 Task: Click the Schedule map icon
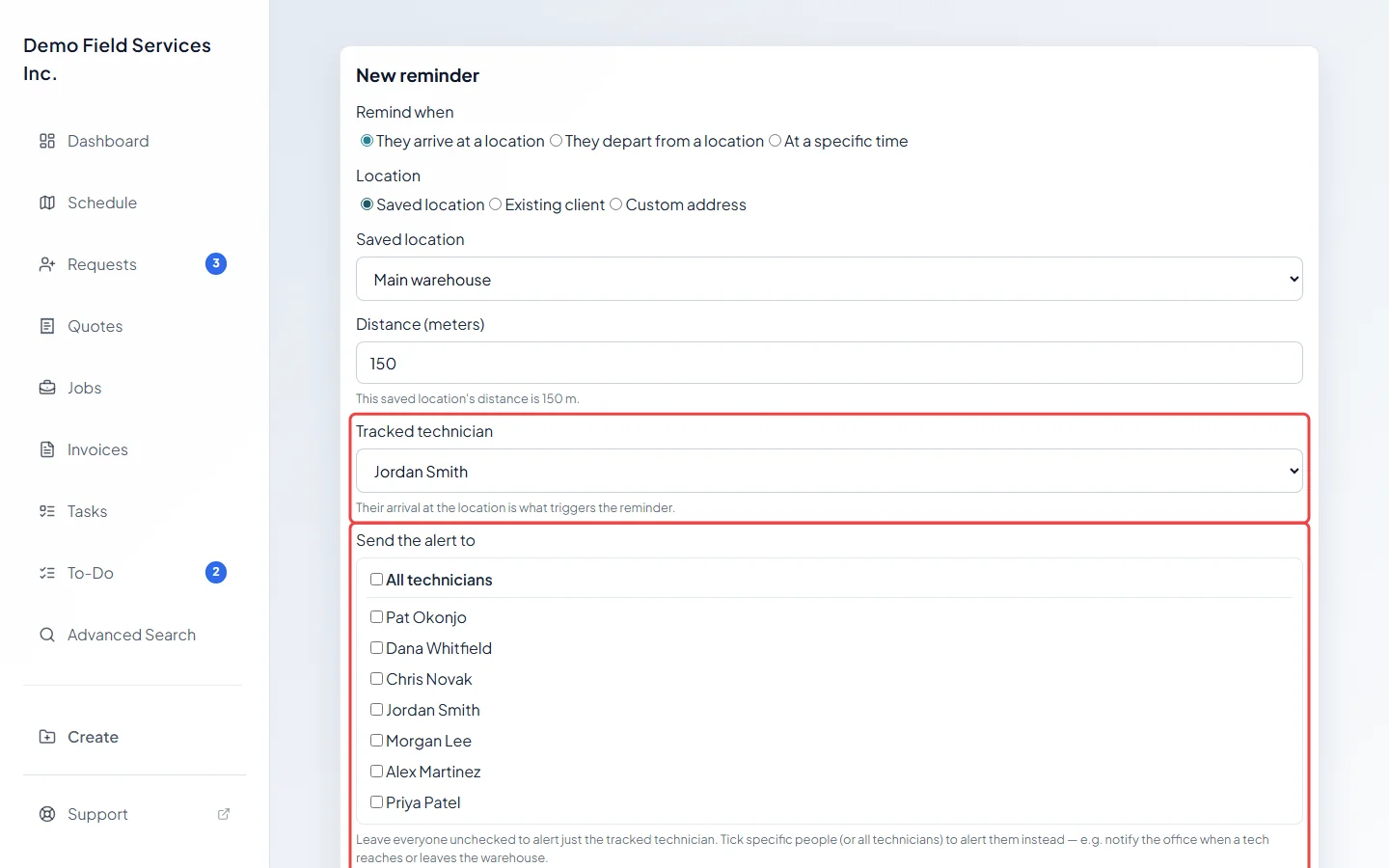(47, 203)
